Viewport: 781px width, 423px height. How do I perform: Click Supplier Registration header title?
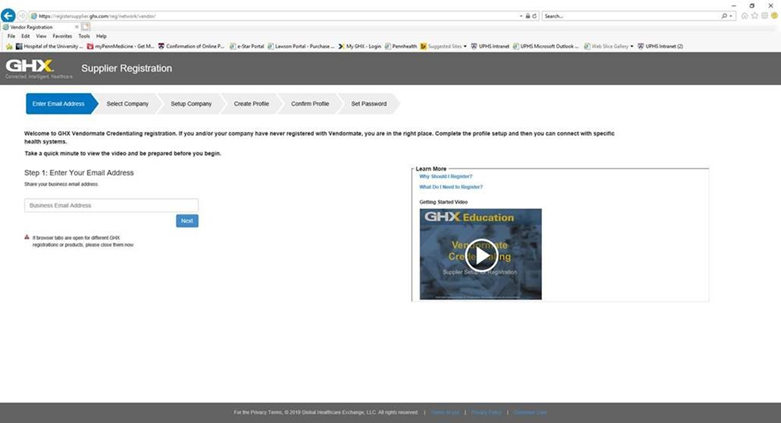coord(127,68)
